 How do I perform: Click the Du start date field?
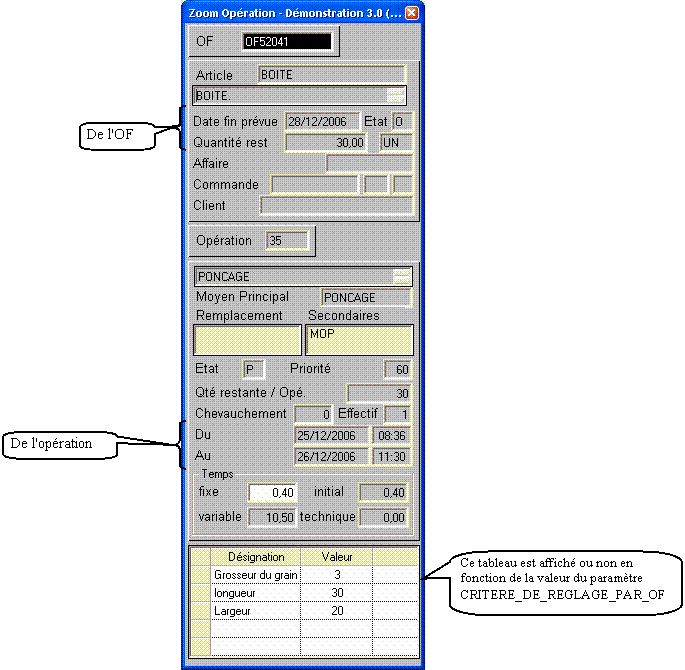(331, 436)
